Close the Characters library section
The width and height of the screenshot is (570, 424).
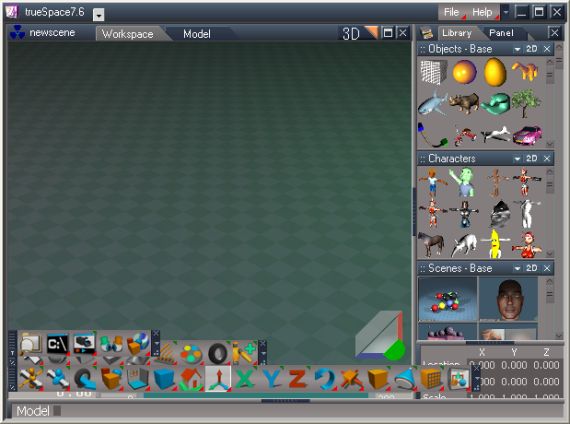[547, 159]
